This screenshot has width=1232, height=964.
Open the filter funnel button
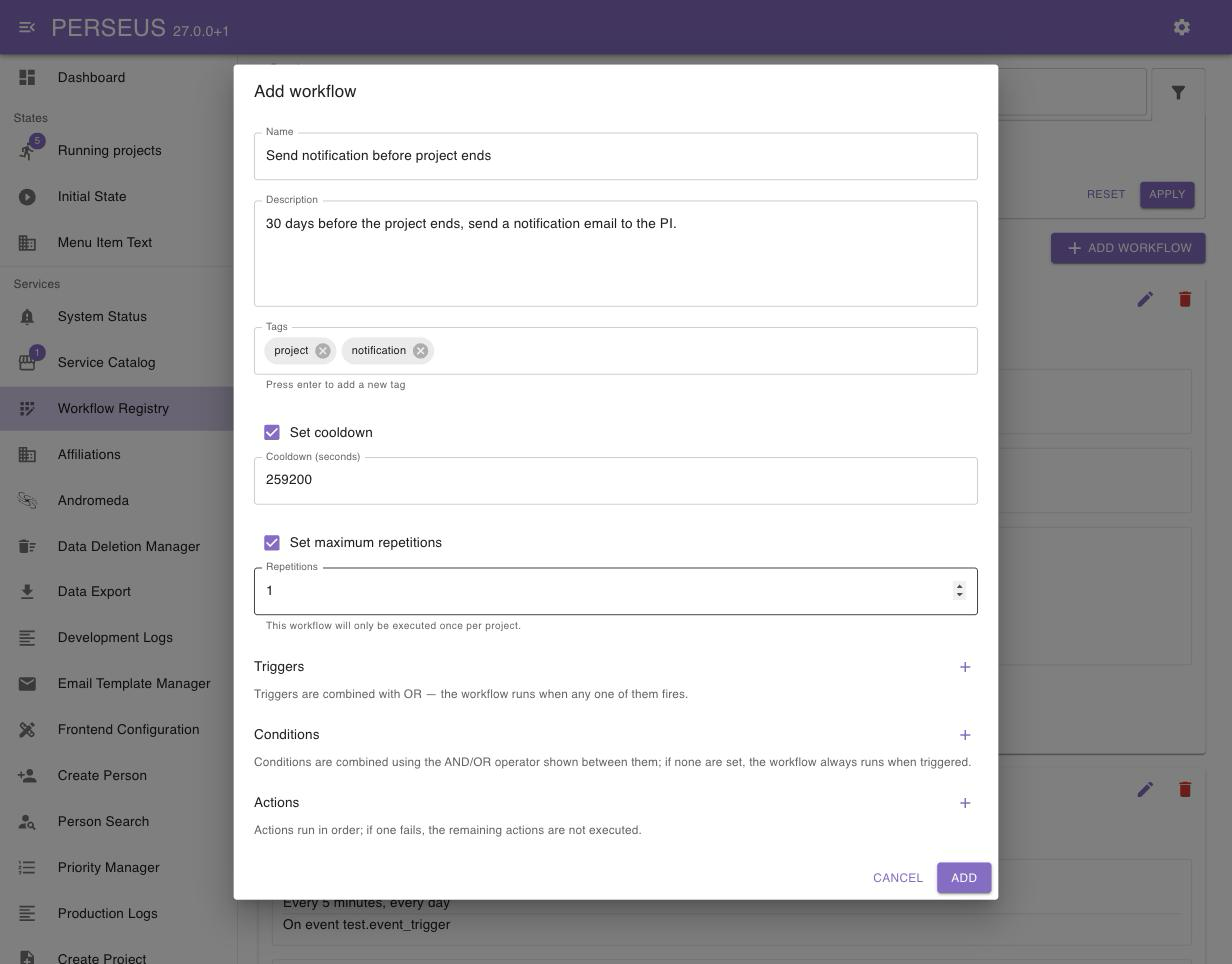[1178, 93]
